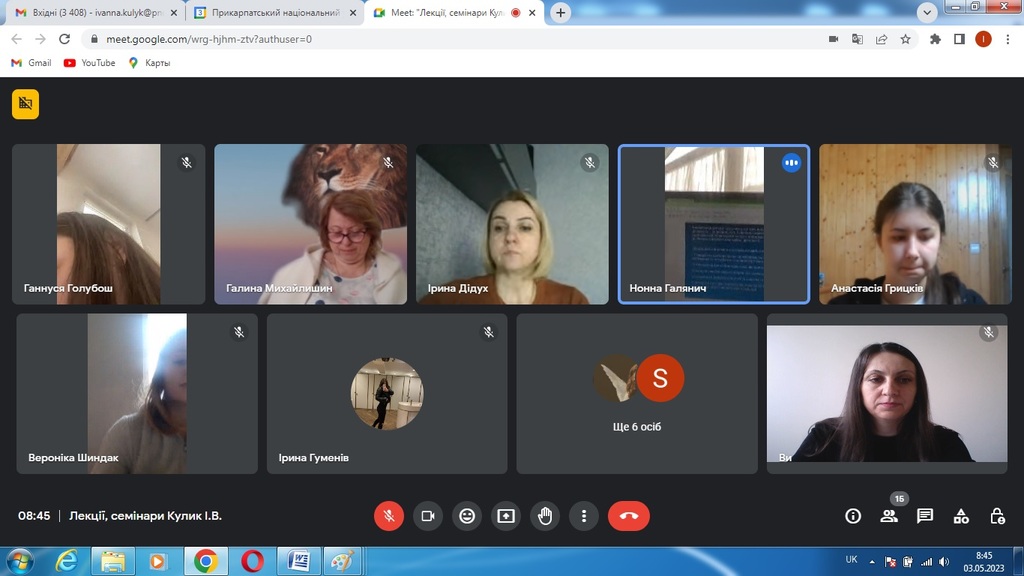The height and width of the screenshot is (576, 1024).
Task: Unmute your microphone in the call bar
Action: [x=389, y=516]
